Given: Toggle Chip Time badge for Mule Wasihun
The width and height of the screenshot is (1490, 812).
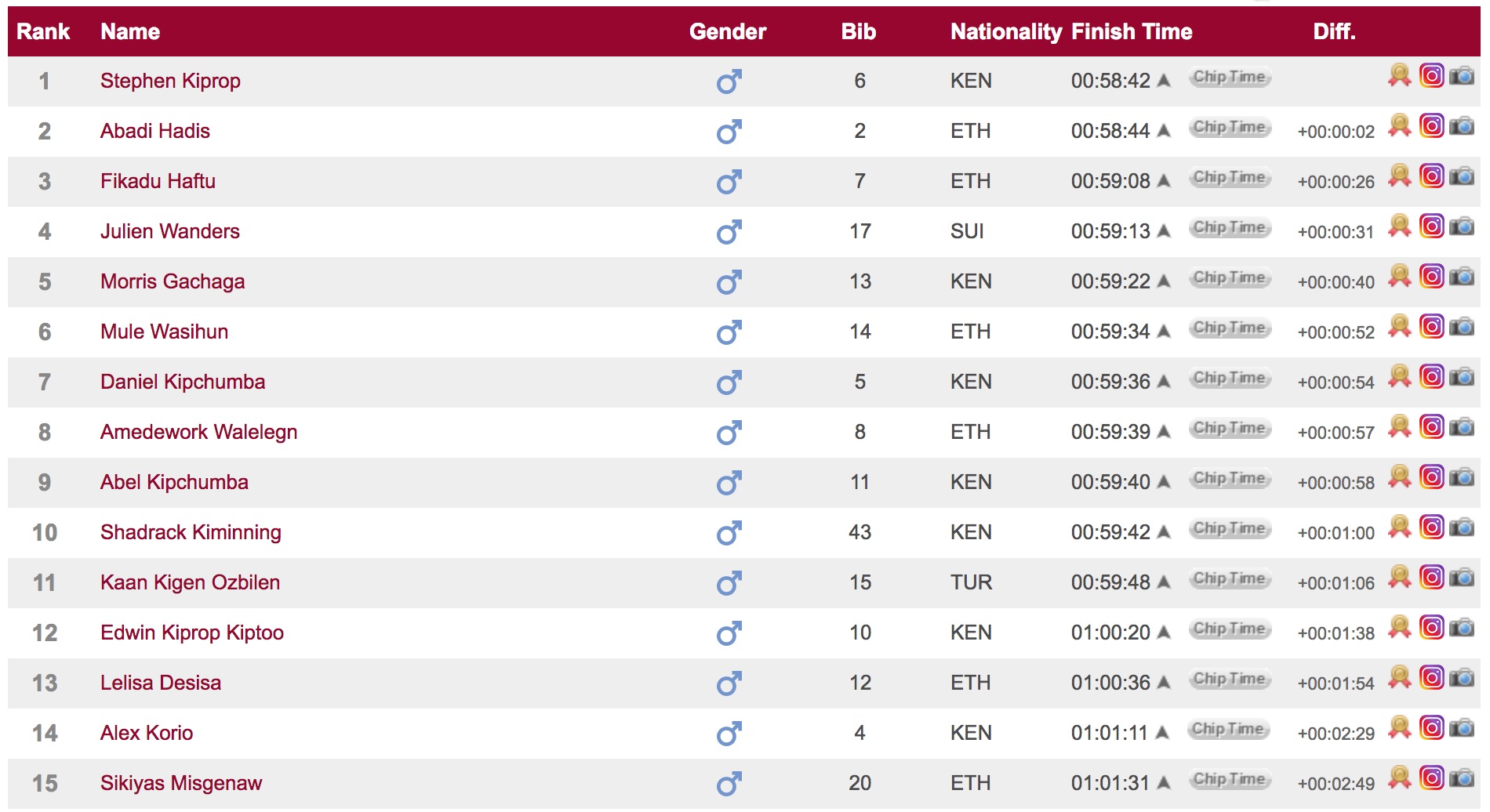Looking at the screenshot, I should pos(1229,328).
